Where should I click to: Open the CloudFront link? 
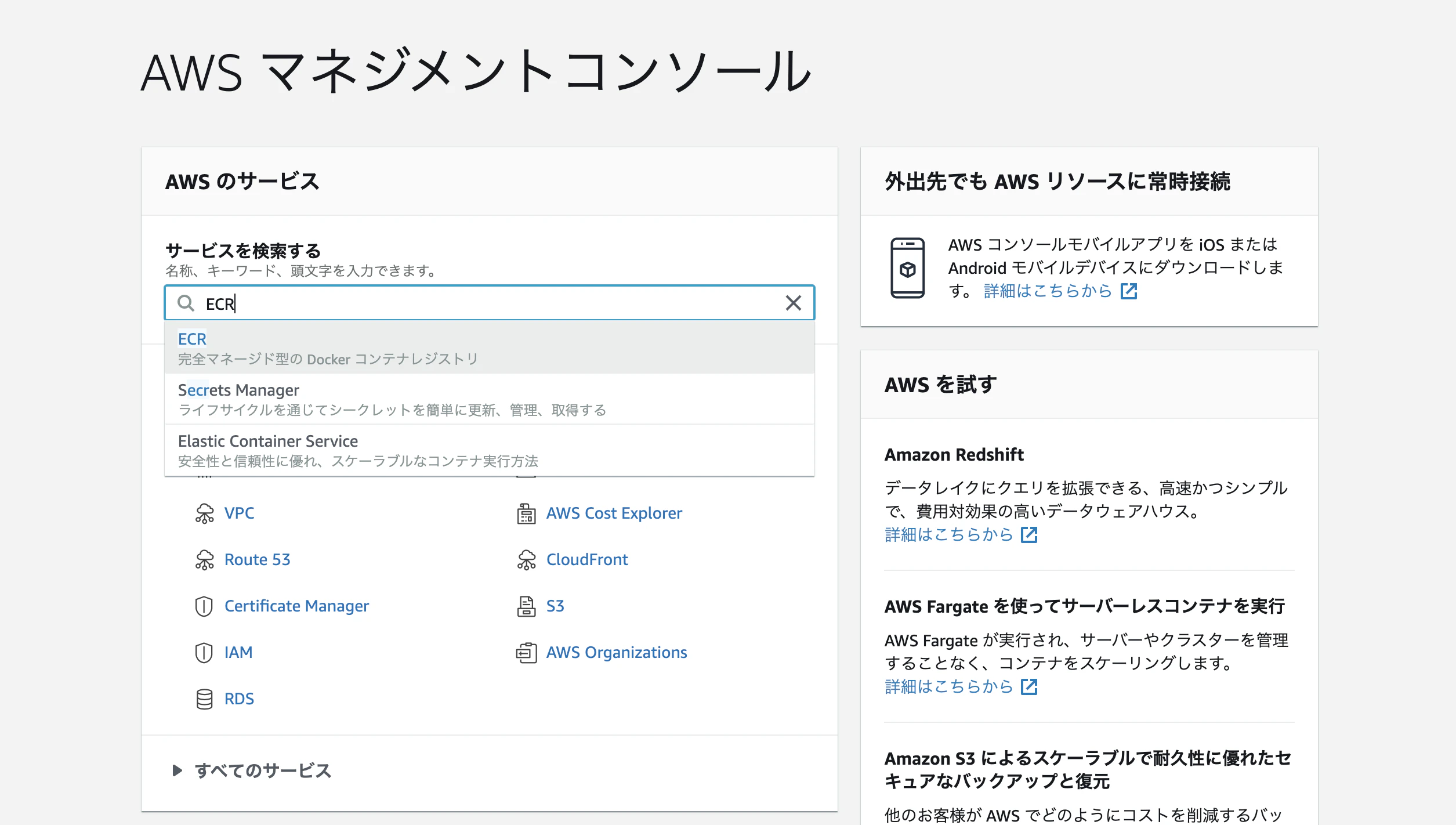587,560
